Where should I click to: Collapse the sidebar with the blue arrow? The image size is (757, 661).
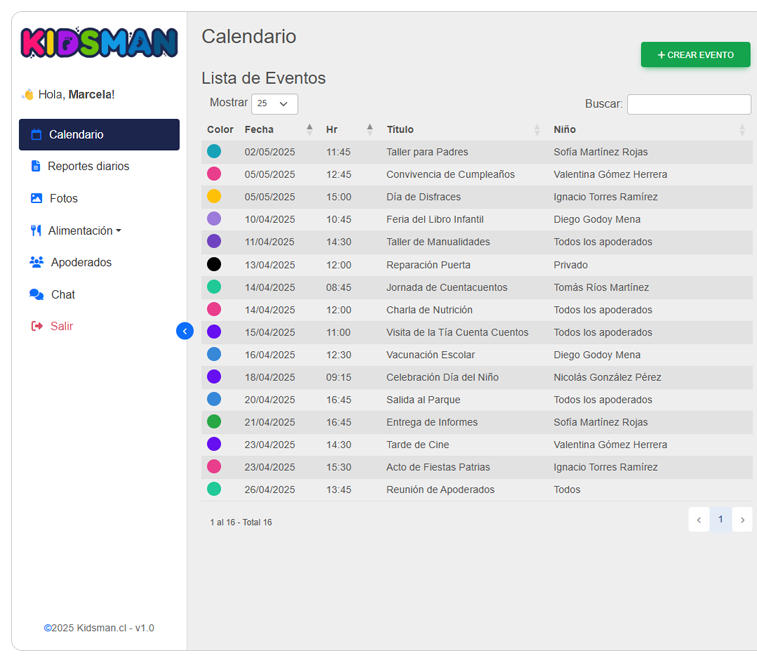tap(185, 331)
